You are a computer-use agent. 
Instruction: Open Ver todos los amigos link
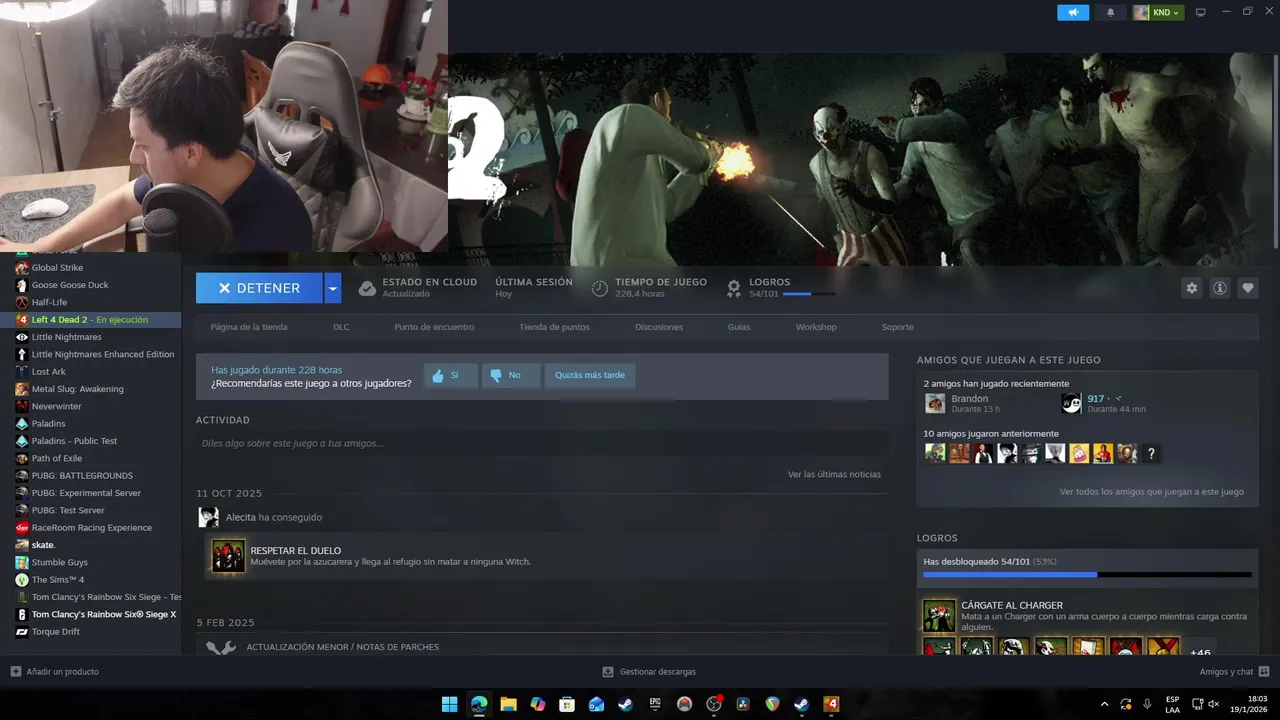tap(1151, 492)
